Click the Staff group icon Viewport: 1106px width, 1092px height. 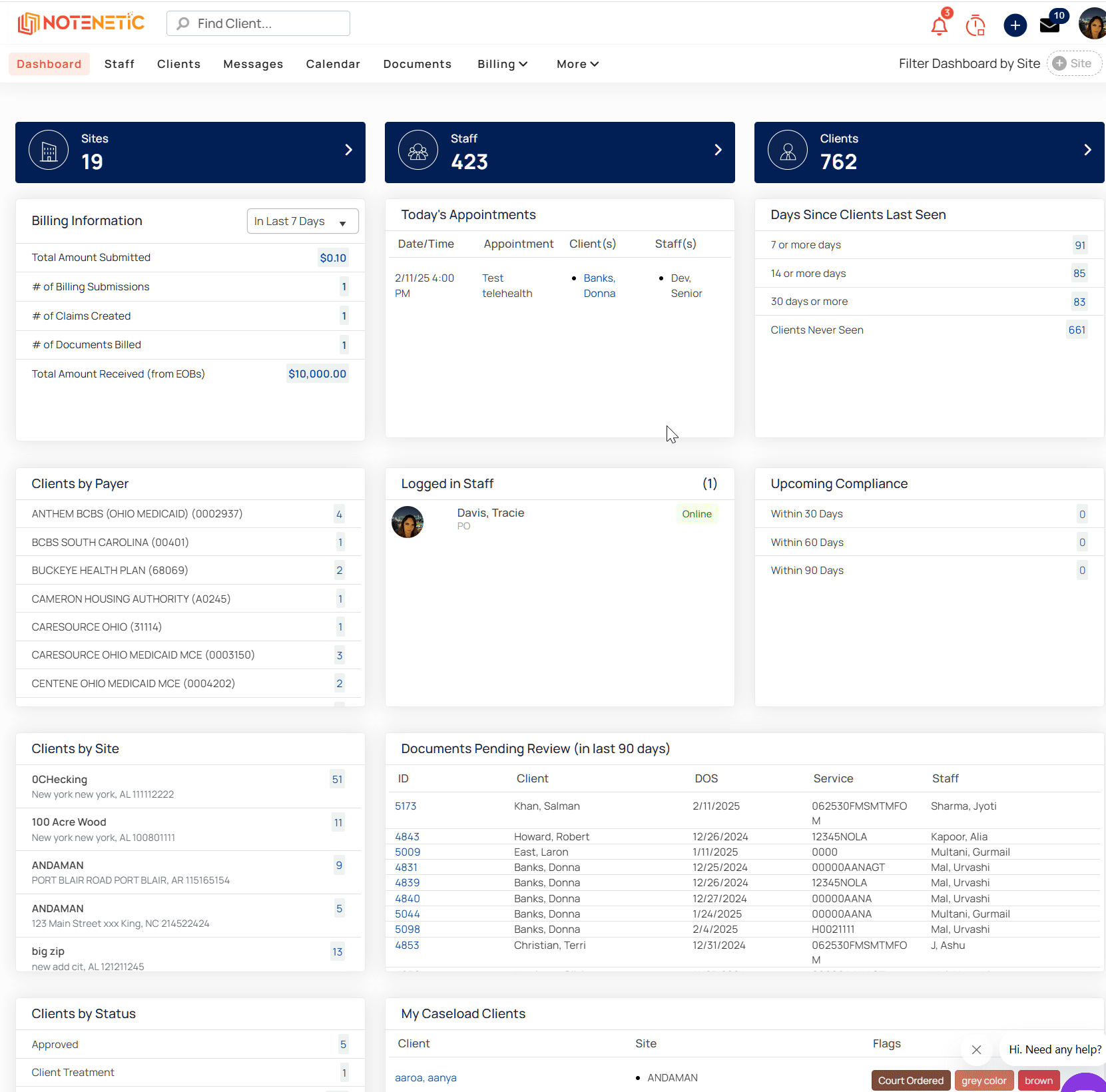[418, 150]
